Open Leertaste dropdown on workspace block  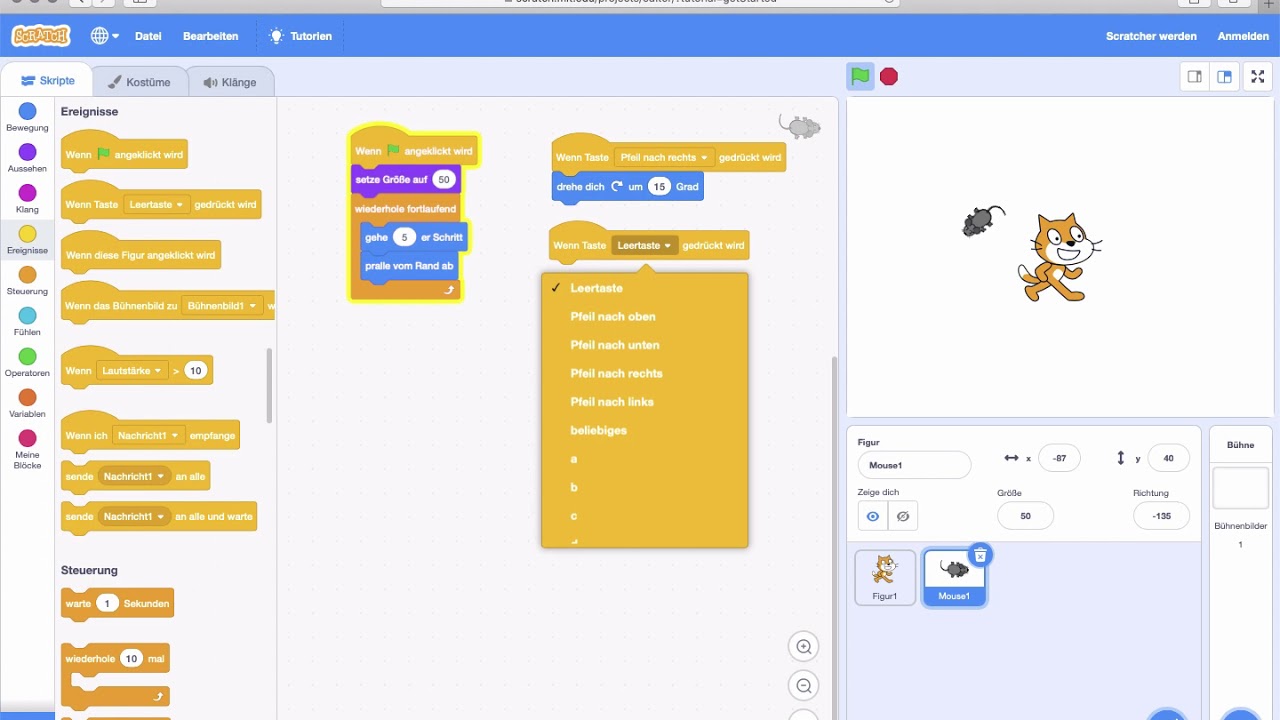tap(645, 245)
